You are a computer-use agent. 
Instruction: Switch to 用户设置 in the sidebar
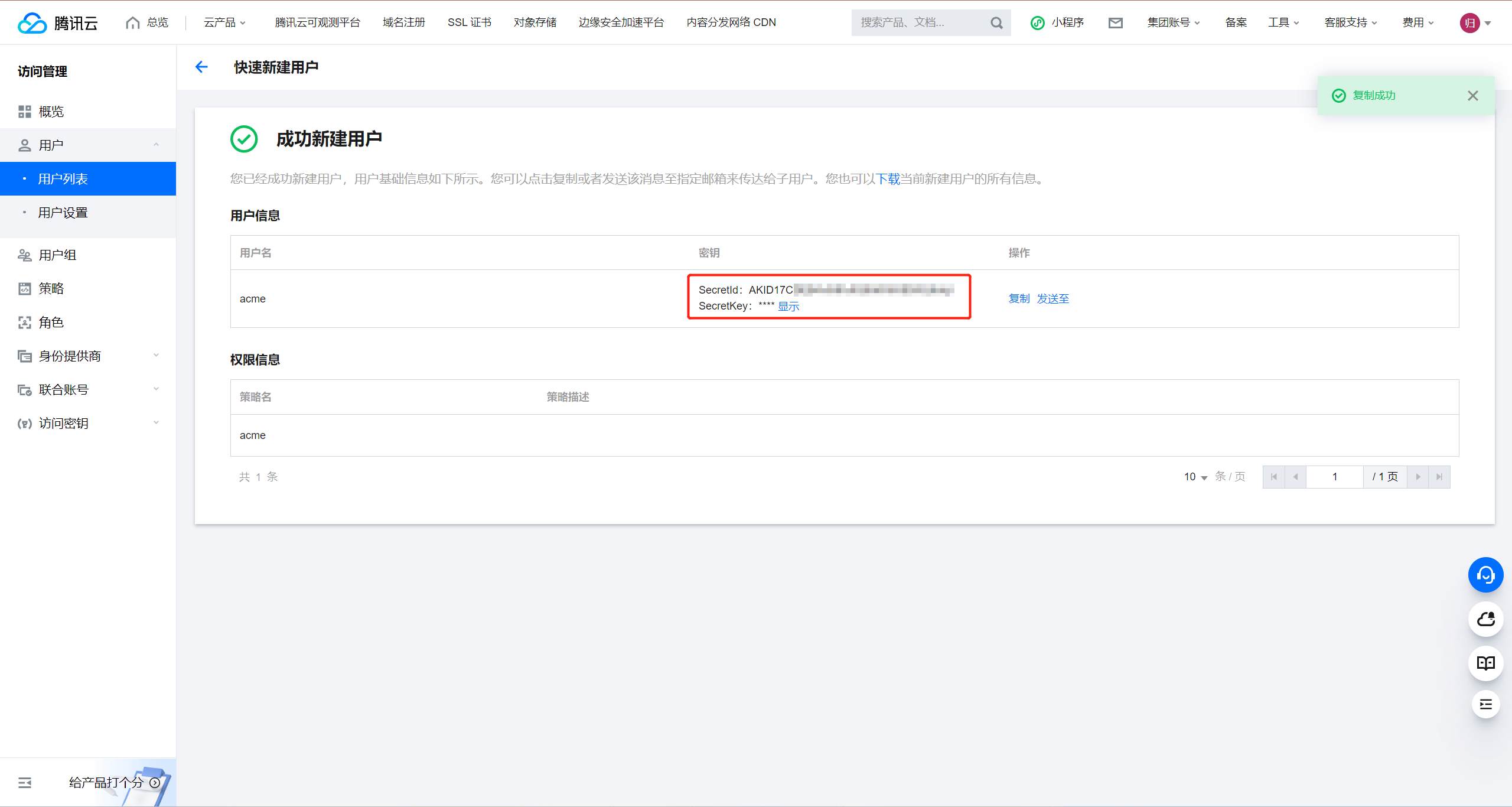point(63,212)
